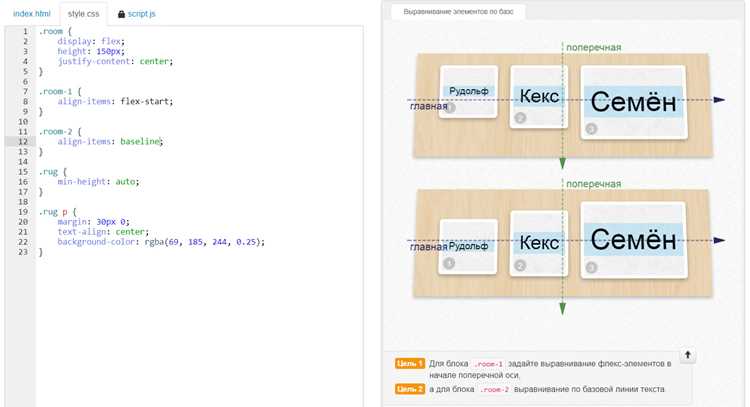
Task: Switch to the style.css tab
Action: coord(83,14)
